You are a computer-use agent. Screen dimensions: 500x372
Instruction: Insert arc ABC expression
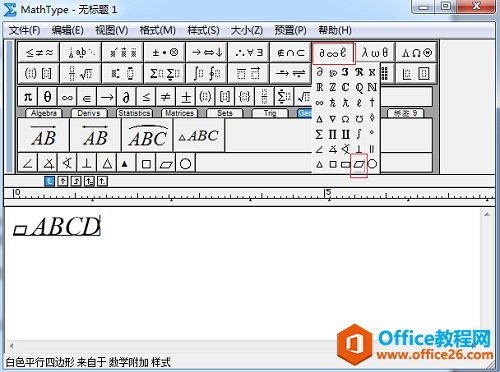coord(148,135)
